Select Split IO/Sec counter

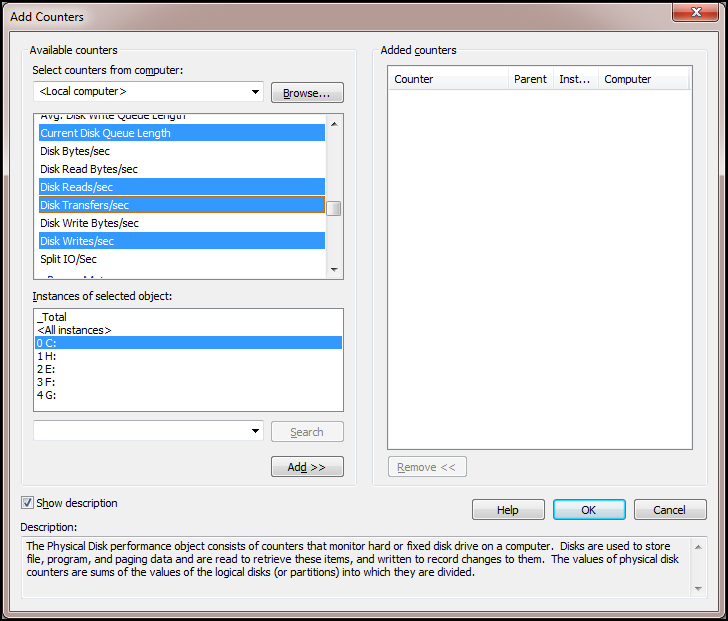pyautogui.click(x=68, y=259)
